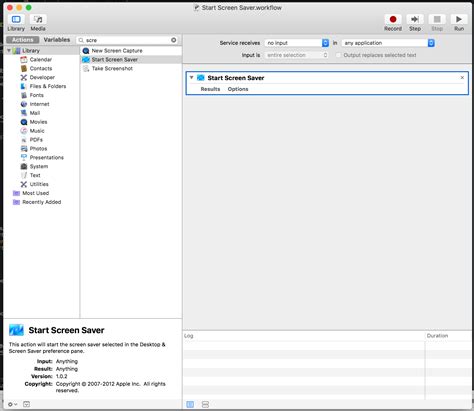The height and width of the screenshot is (411, 474).
Task: Remove the Start Screen Saver action from workflow
Action: coord(462,78)
